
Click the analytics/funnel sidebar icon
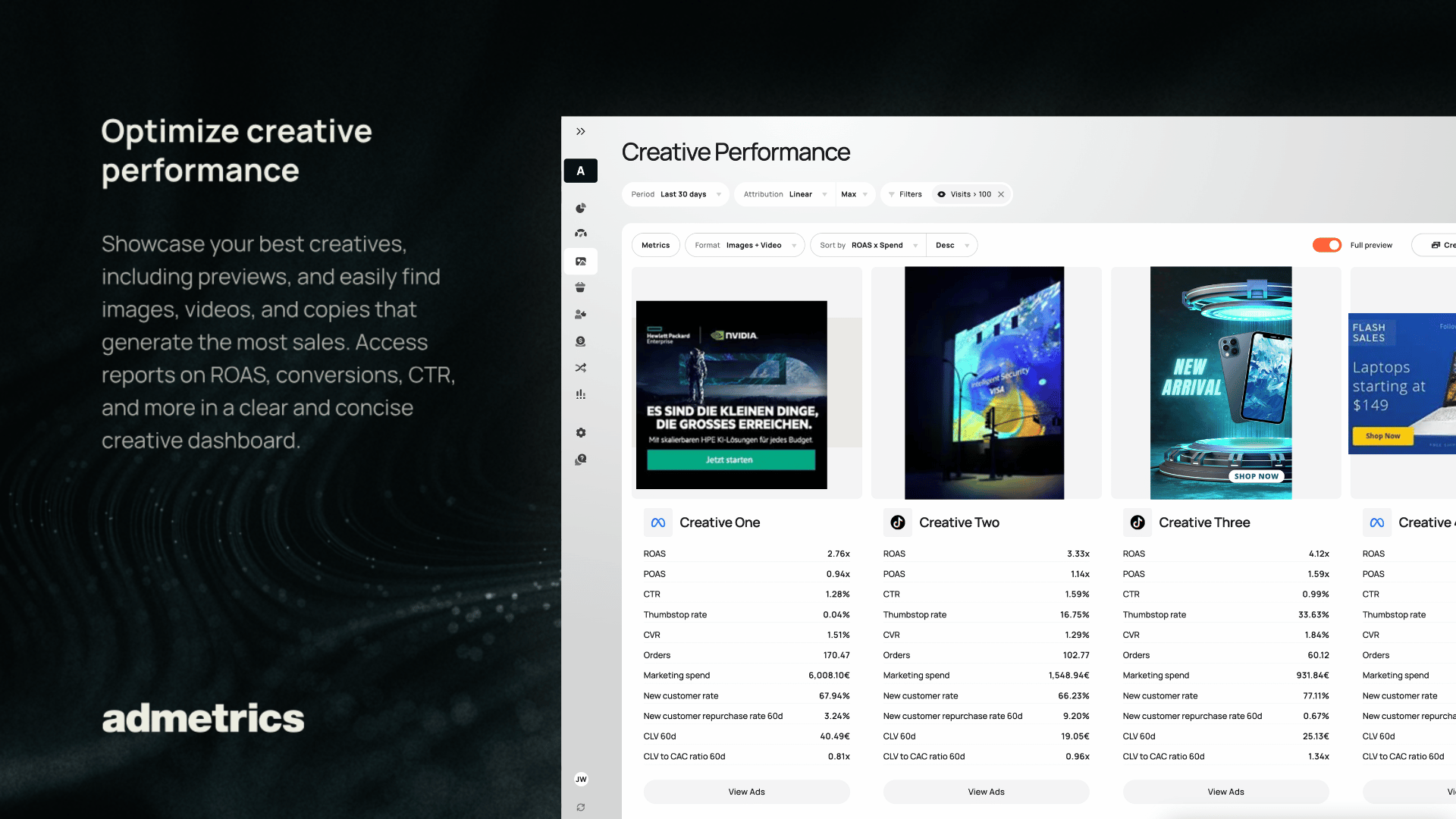click(580, 394)
